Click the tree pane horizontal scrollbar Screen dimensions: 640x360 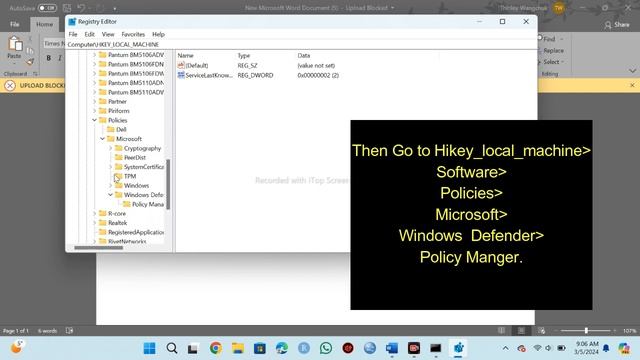click(98, 247)
